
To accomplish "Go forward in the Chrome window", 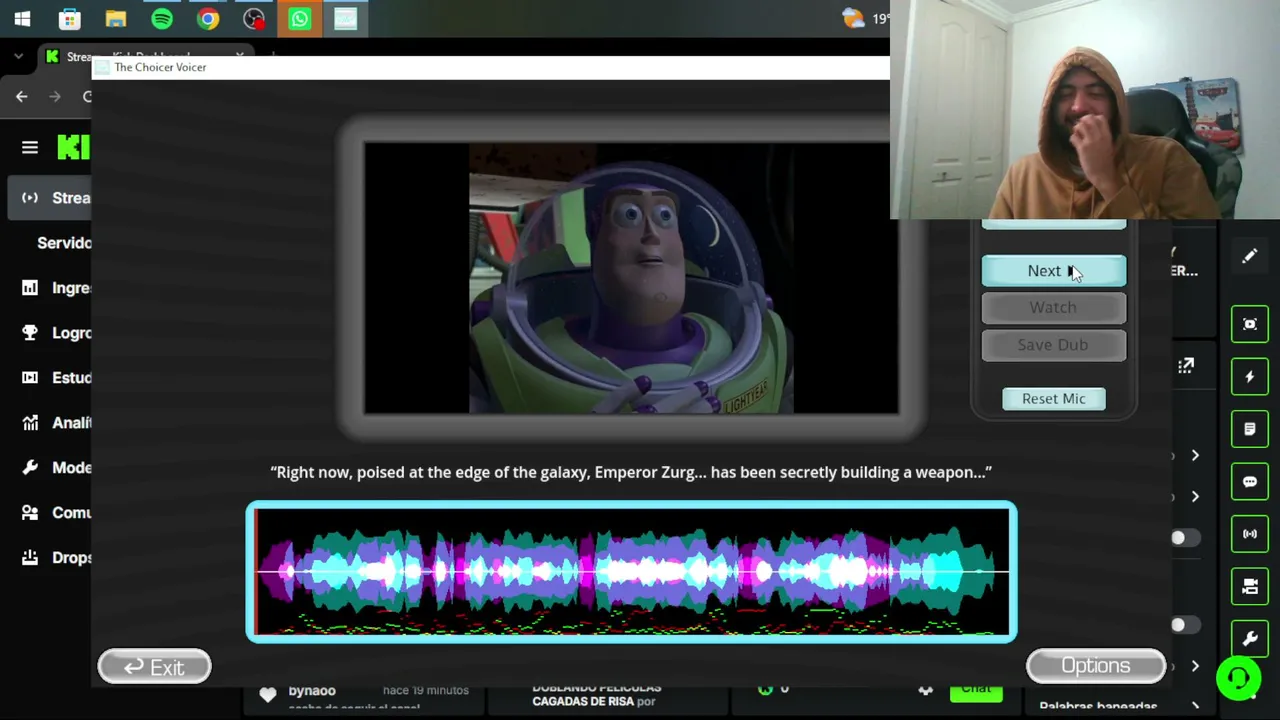I will point(55,96).
